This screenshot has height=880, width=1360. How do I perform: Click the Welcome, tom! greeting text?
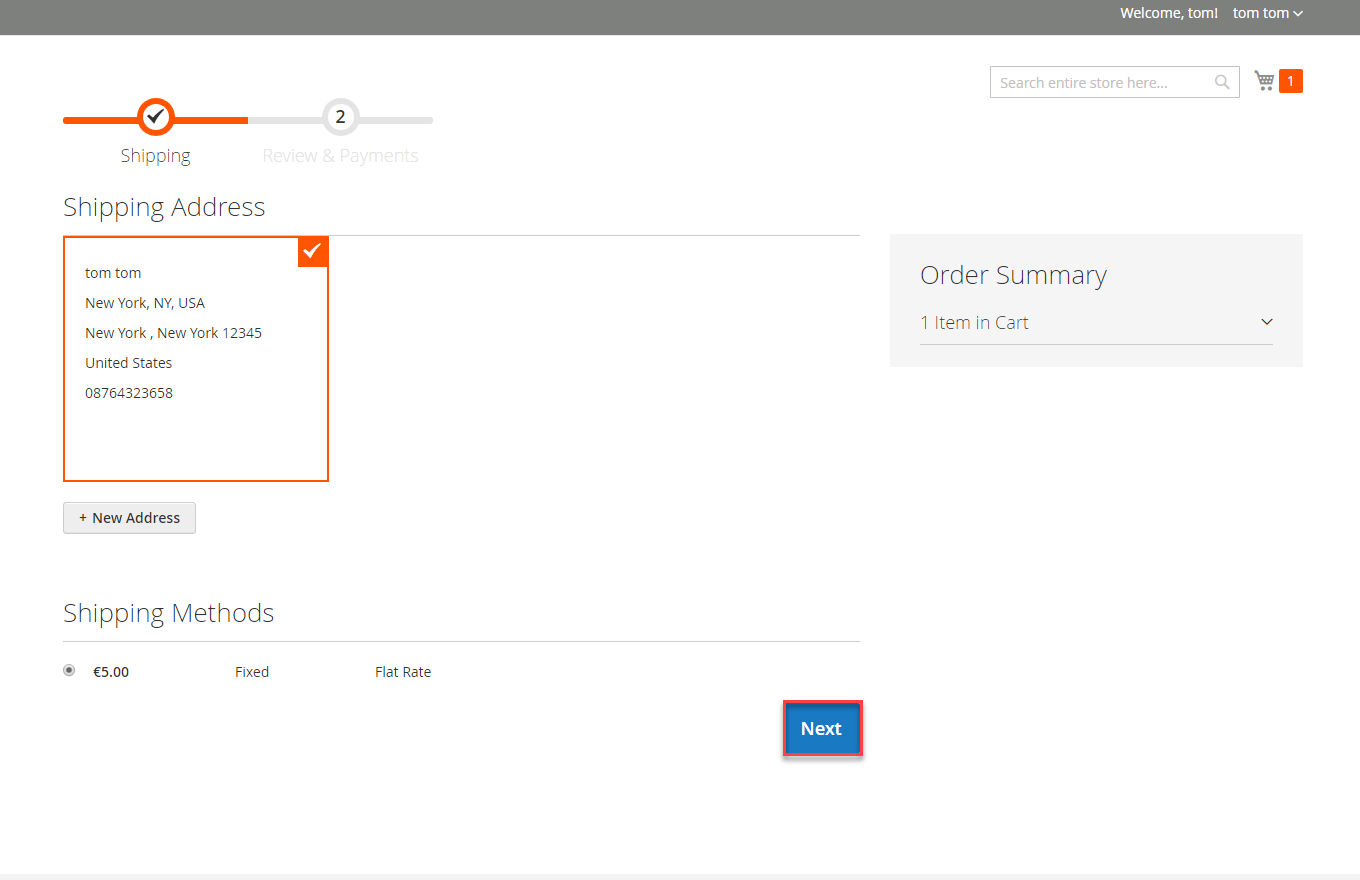1168,13
